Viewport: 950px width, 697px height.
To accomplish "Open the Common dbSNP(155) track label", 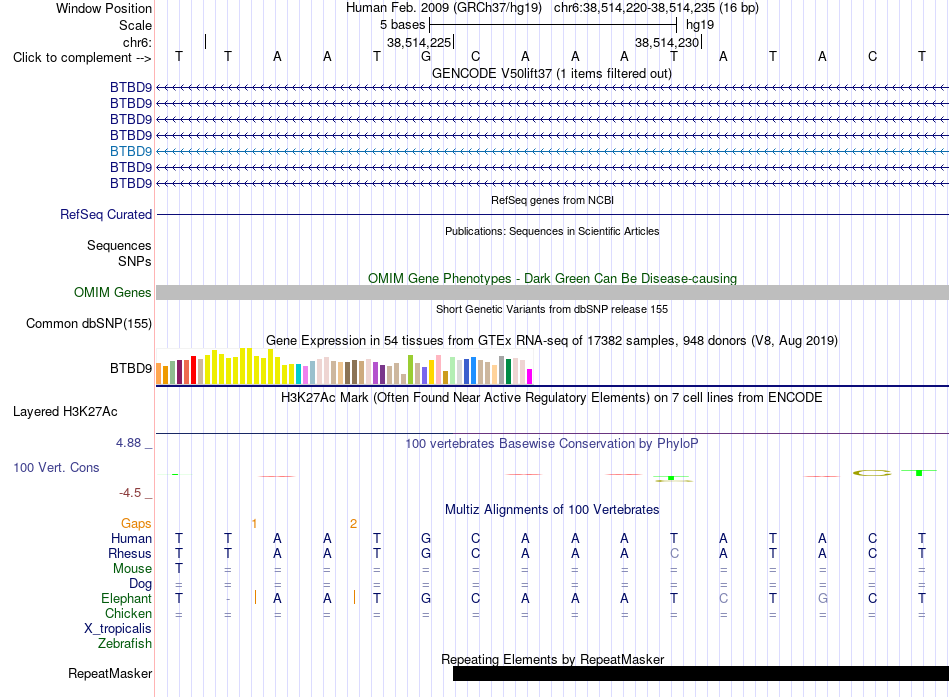I will click(88, 324).
